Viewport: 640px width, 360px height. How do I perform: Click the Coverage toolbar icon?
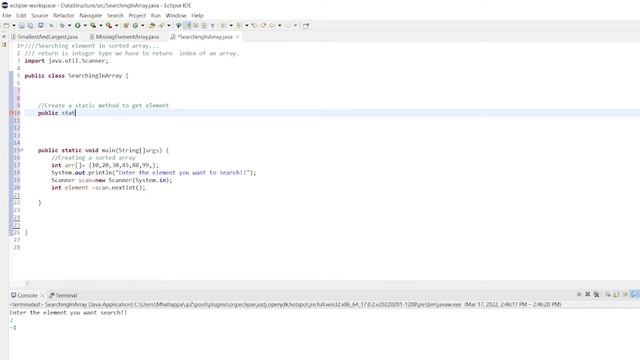tap(93, 25)
